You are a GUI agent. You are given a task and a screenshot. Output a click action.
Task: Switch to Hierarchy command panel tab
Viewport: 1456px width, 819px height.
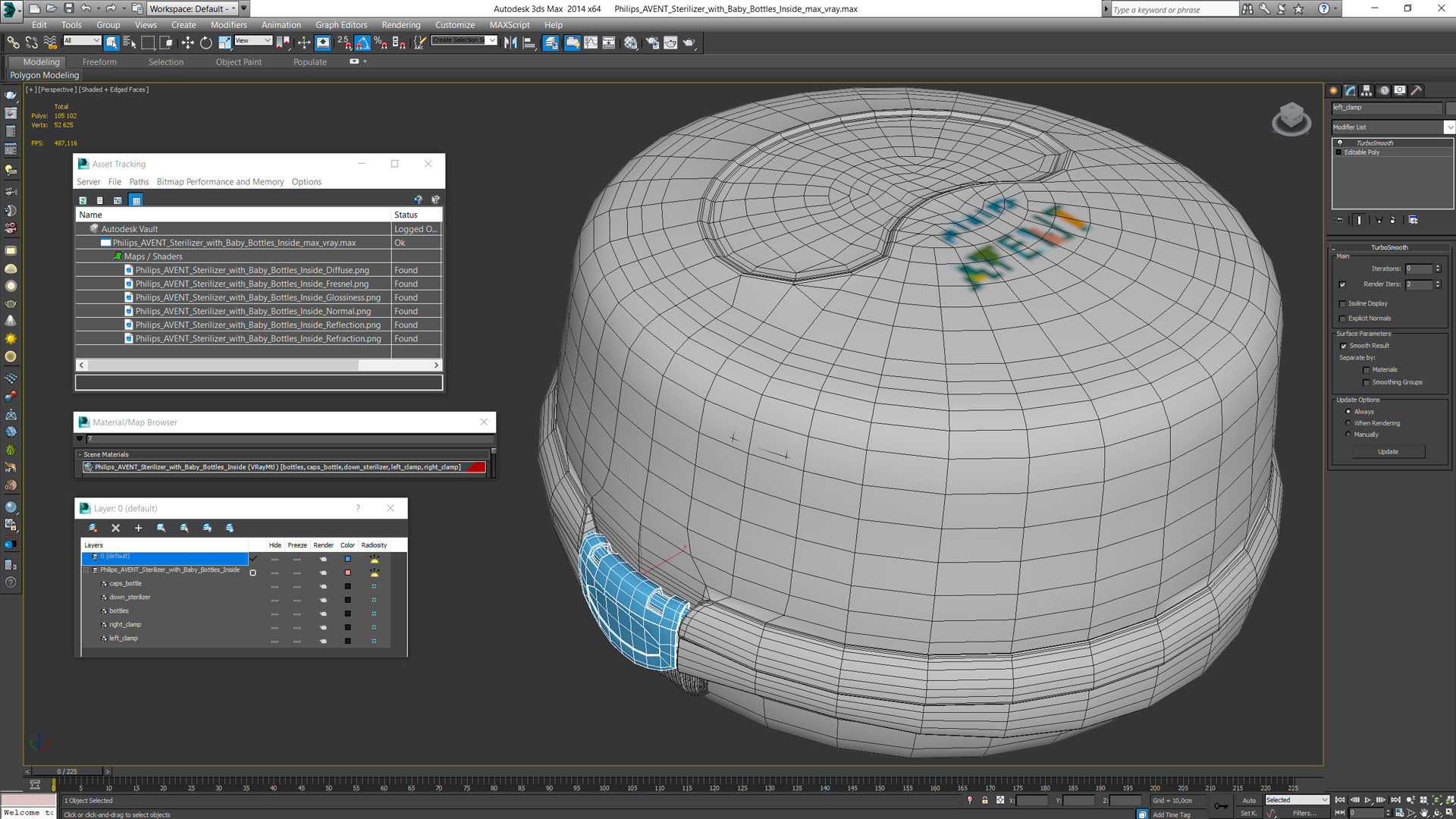click(x=1367, y=90)
